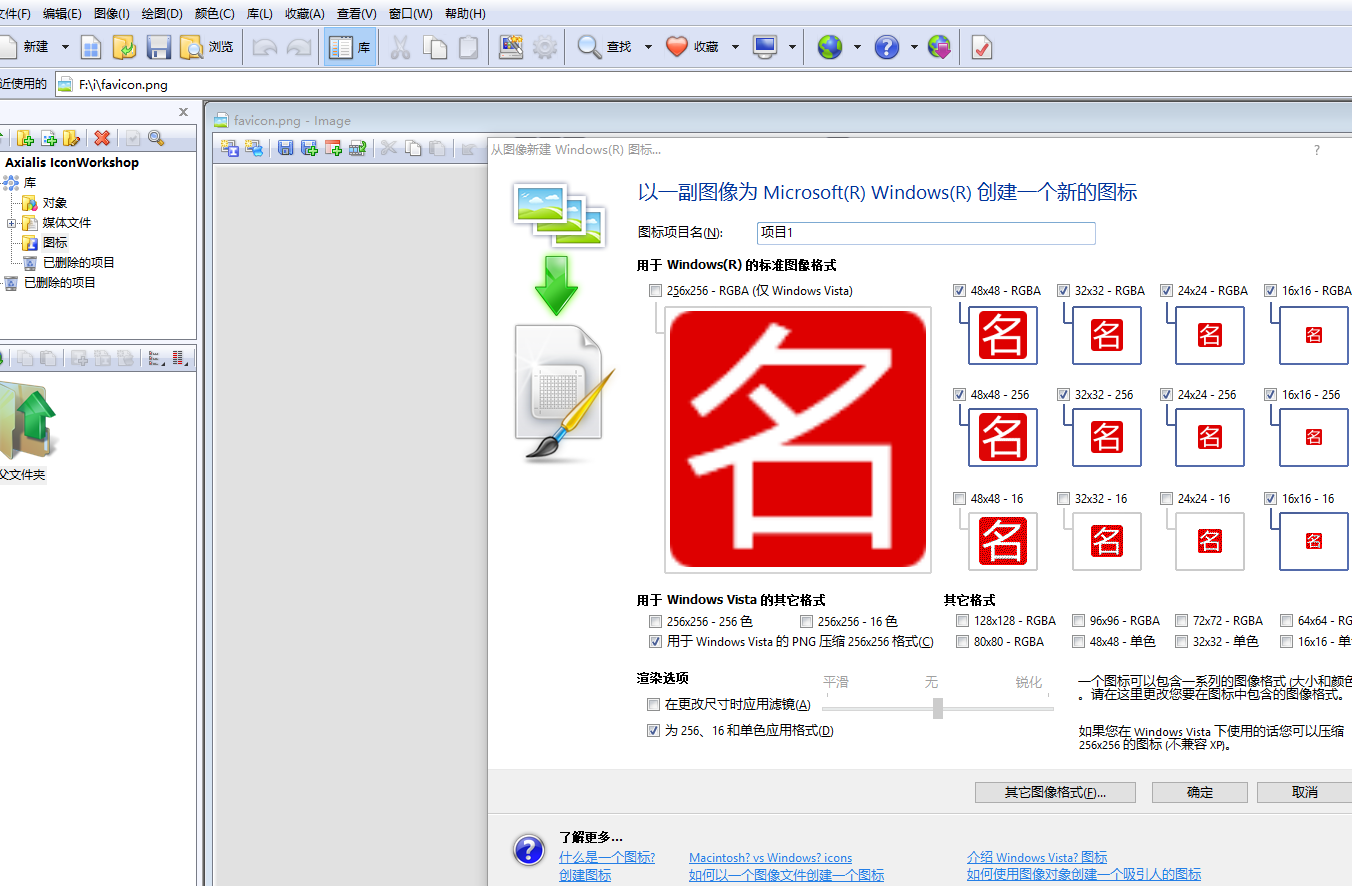Open the 绘图(D) menu
The height and width of the screenshot is (886, 1352).
[162, 14]
